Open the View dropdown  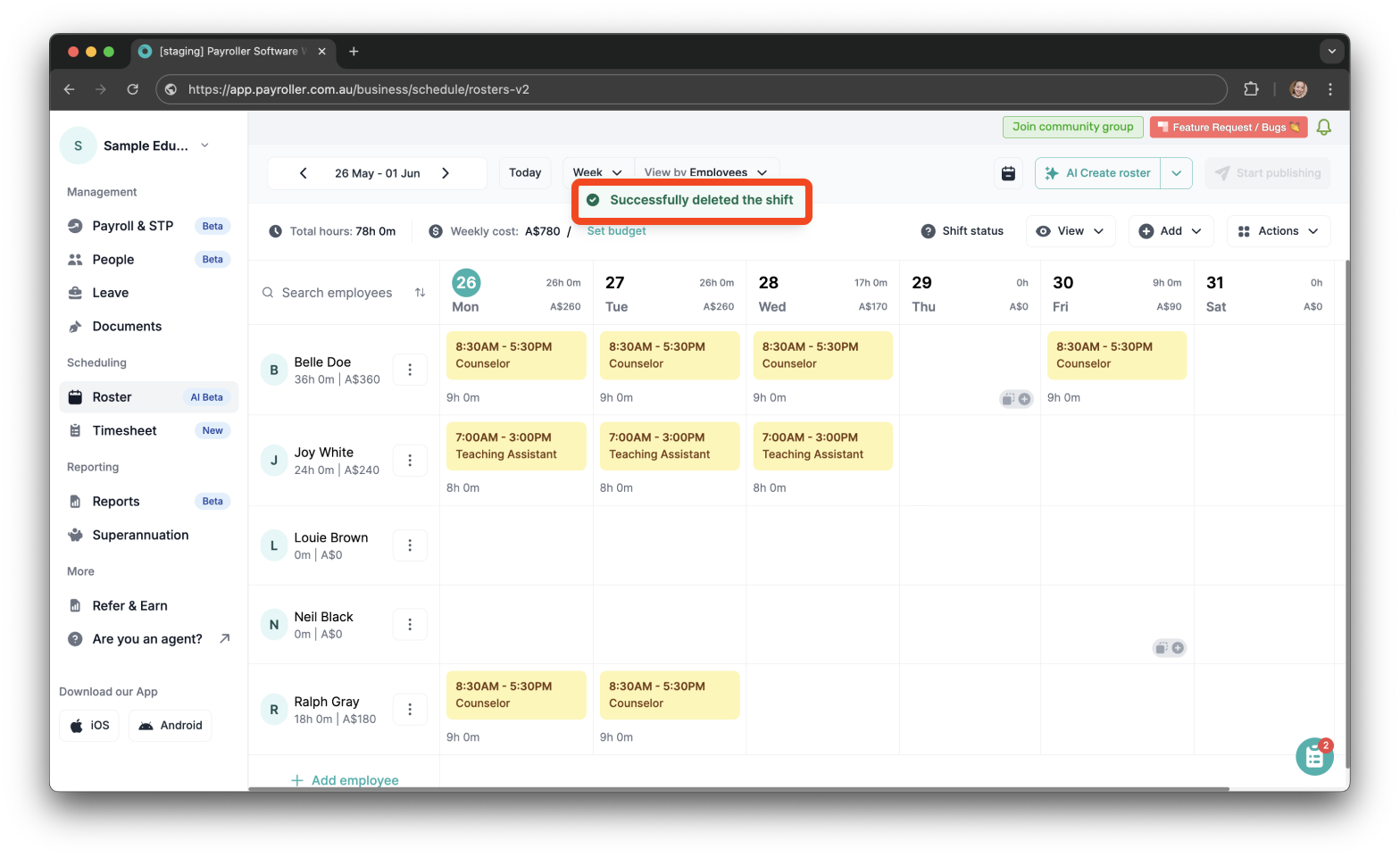(1071, 231)
